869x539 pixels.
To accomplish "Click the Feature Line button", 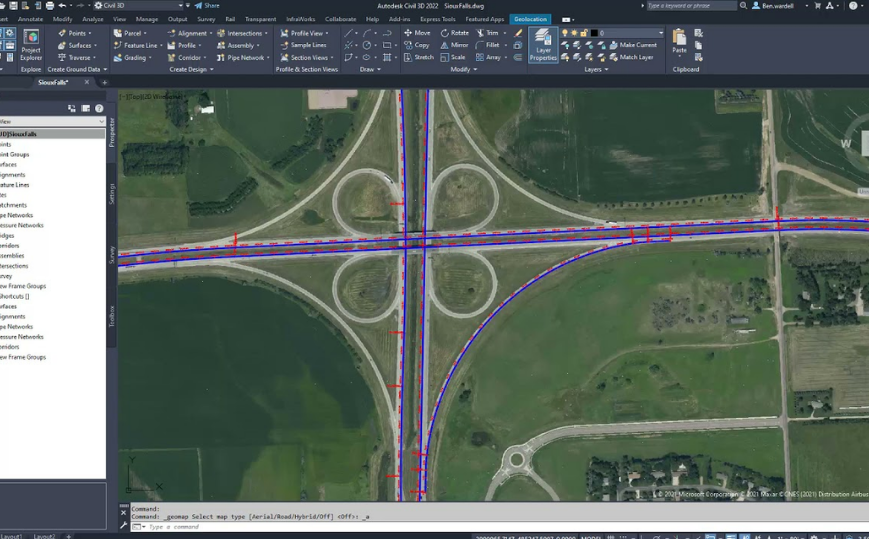I will pyautogui.click(x=137, y=45).
